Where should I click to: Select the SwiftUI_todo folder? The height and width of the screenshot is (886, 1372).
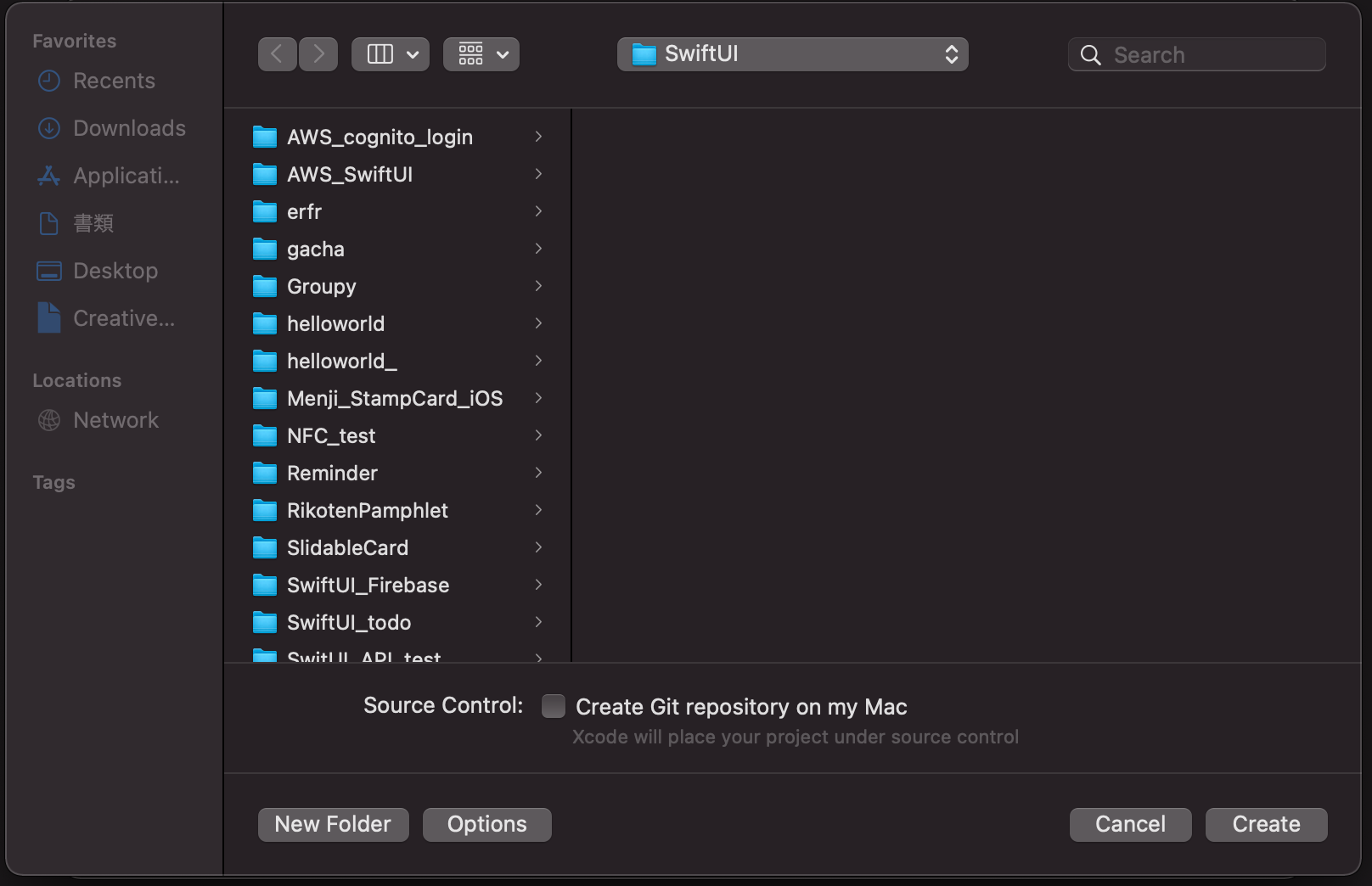[x=397, y=622]
